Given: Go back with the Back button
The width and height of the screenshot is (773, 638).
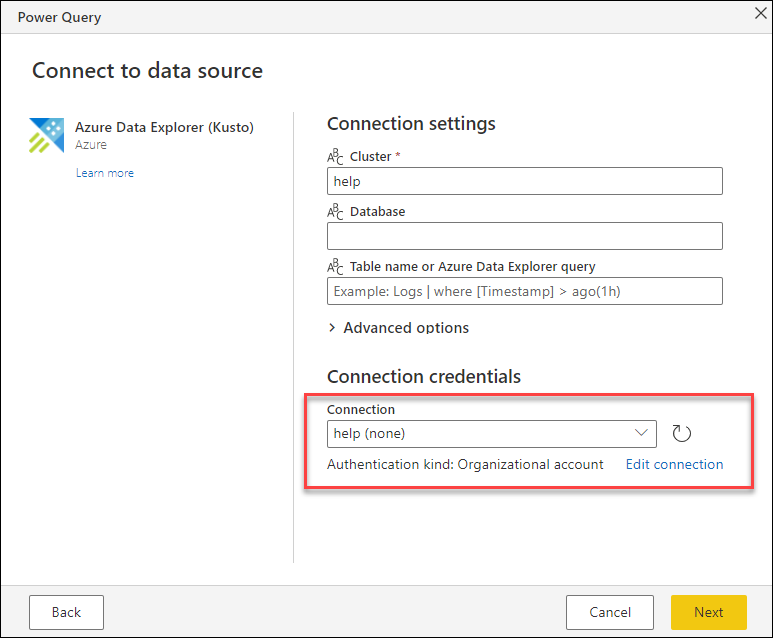Looking at the screenshot, I should pos(66,612).
